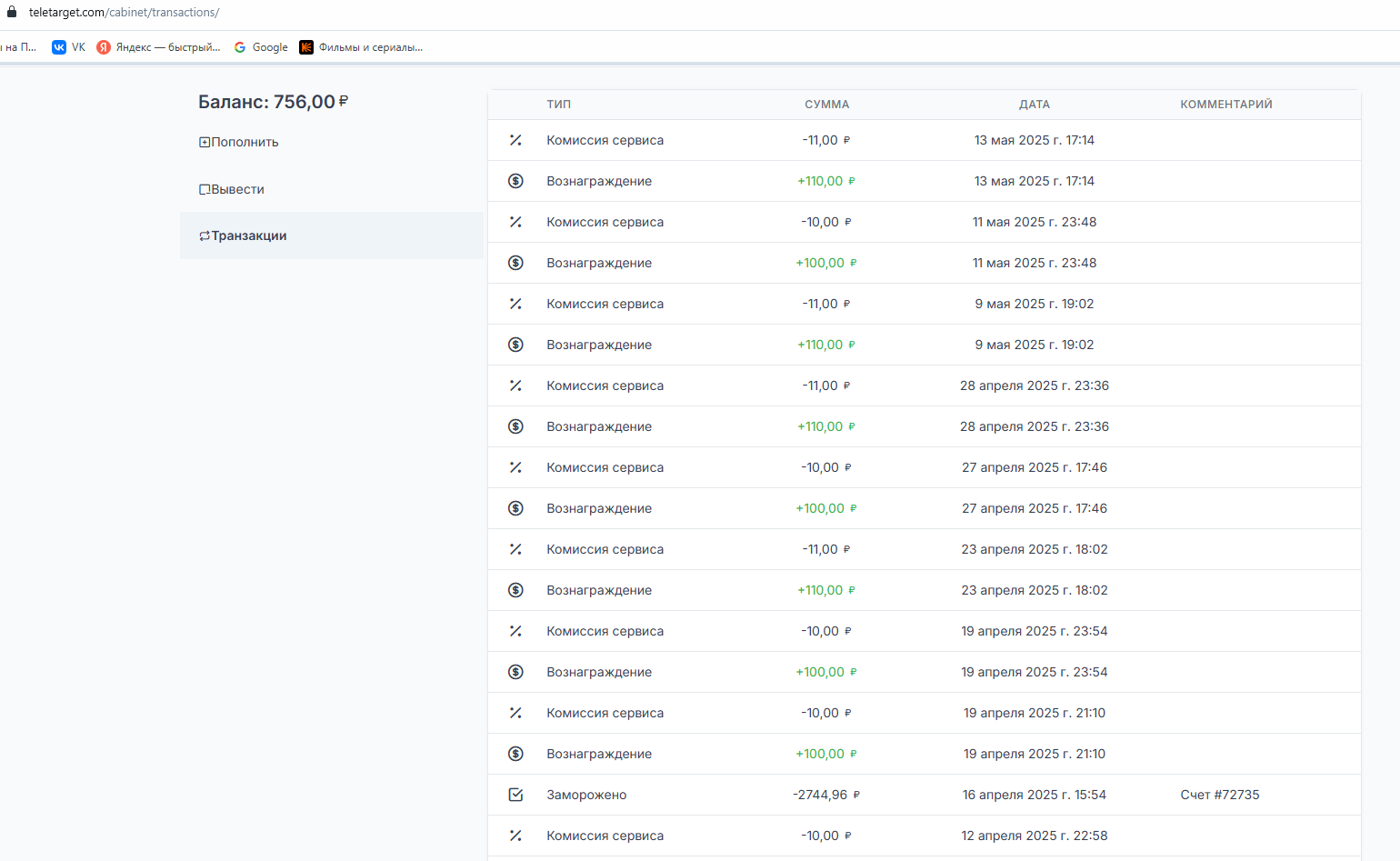The width and height of the screenshot is (1400, 861).
Task: Click the -11,00 ₽ amount dated 13 мая 17:14
Action: (x=826, y=140)
